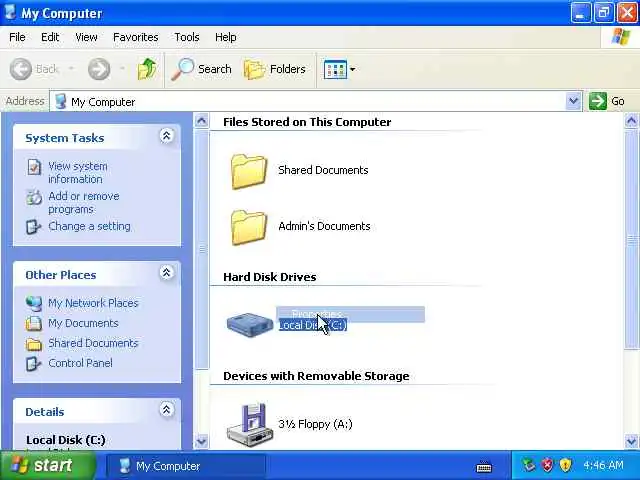This screenshot has width=640, height=480.
Task: Open the Edit menu
Action: (x=50, y=37)
